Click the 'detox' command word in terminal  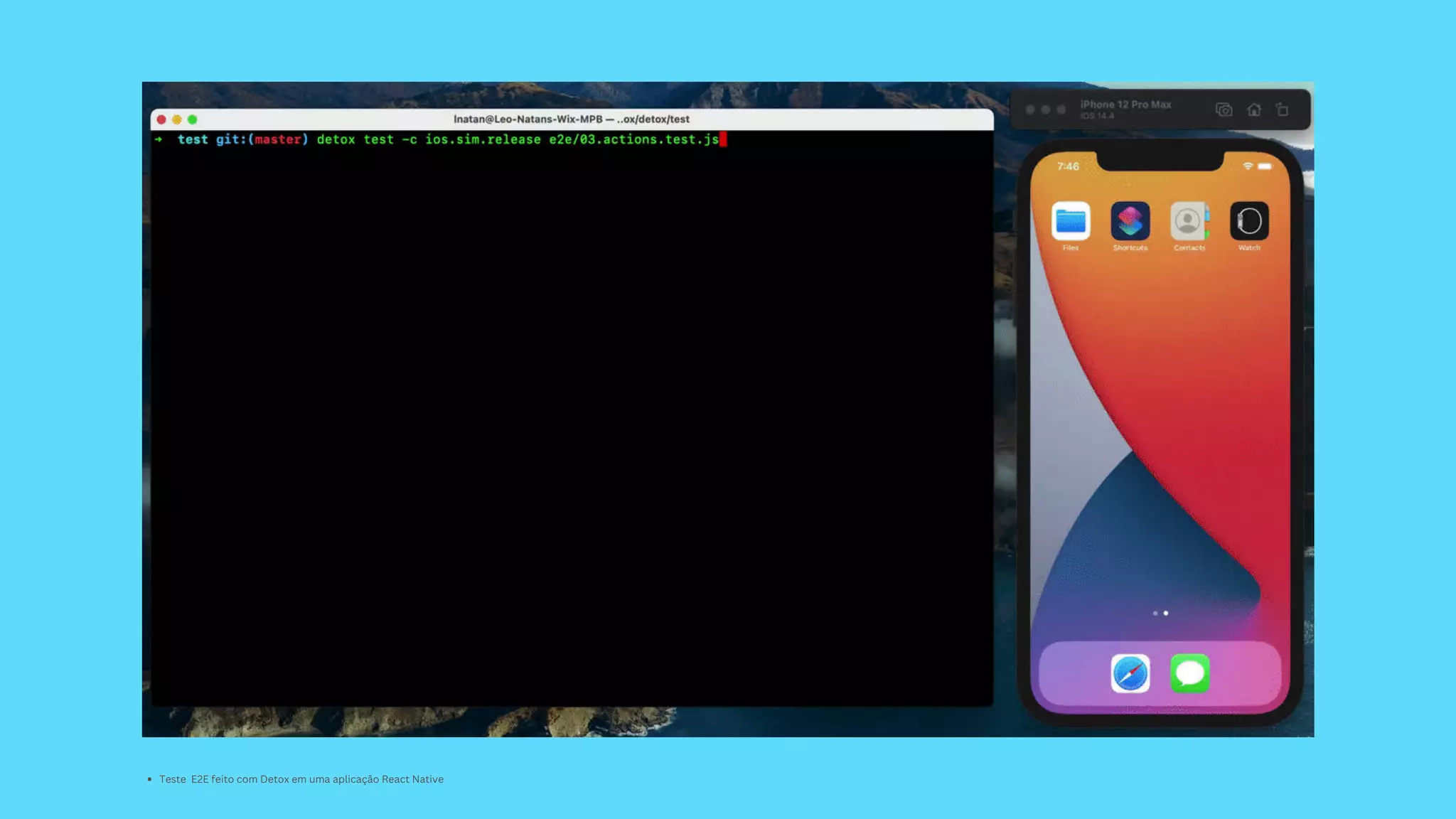[336, 139]
